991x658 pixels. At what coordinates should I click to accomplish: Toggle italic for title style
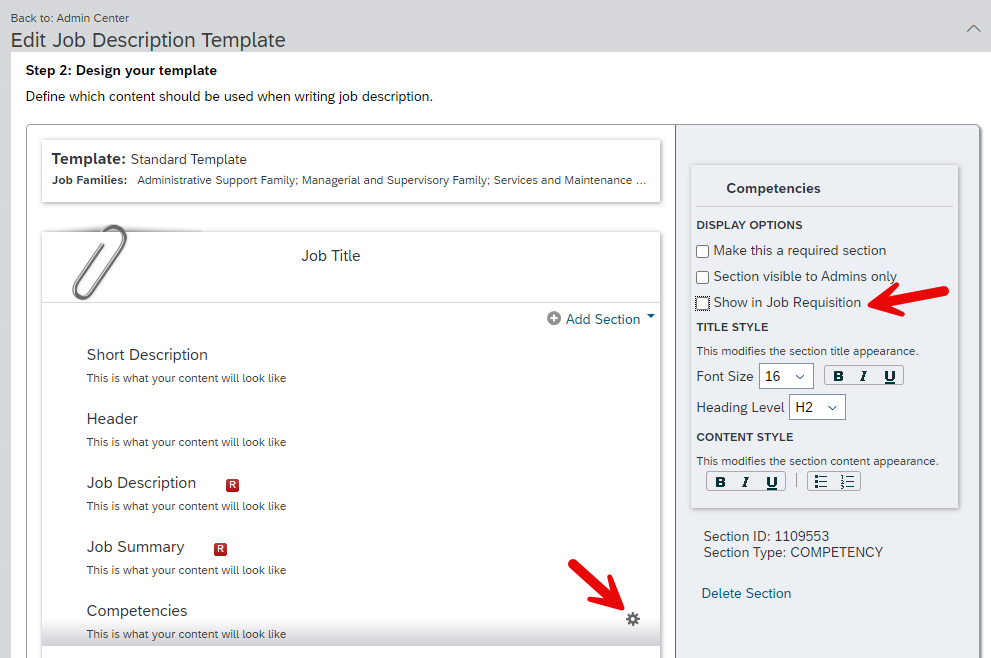pyautogui.click(x=863, y=376)
